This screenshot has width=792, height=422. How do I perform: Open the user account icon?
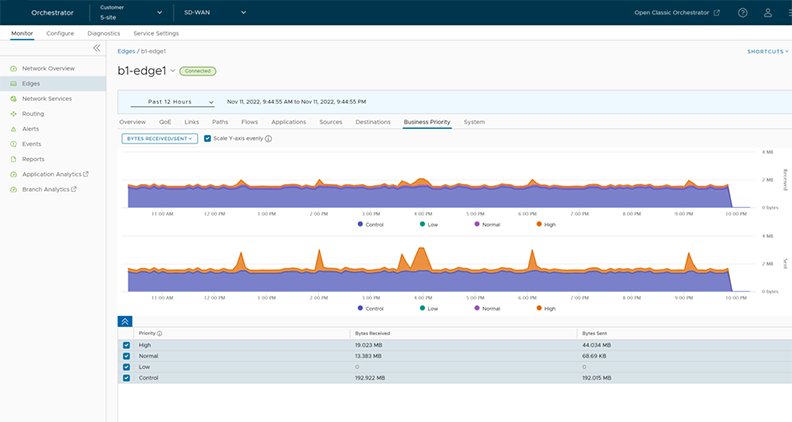[768, 13]
